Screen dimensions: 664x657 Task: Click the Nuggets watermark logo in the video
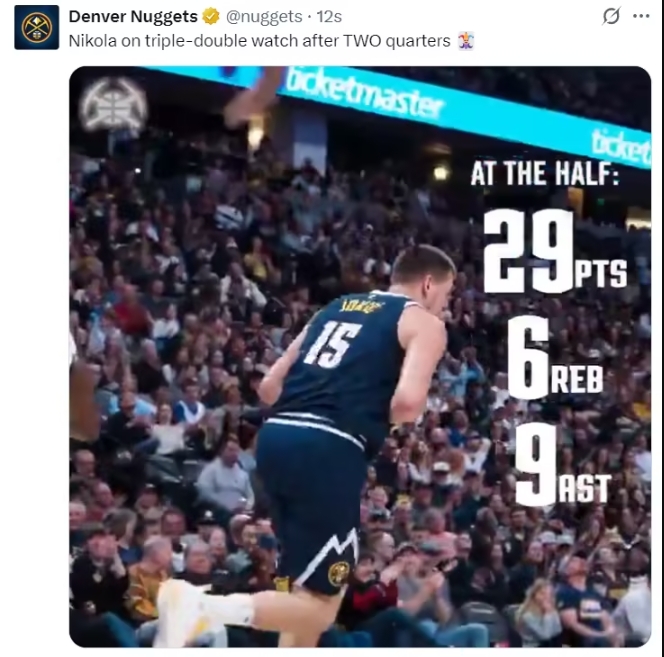tap(113, 105)
